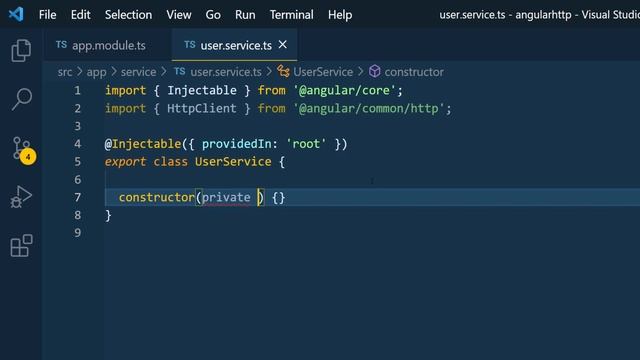Viewport: 640px width, 360px height.
Task: Click the src breadcrumb segment
Action: [65, 72]
